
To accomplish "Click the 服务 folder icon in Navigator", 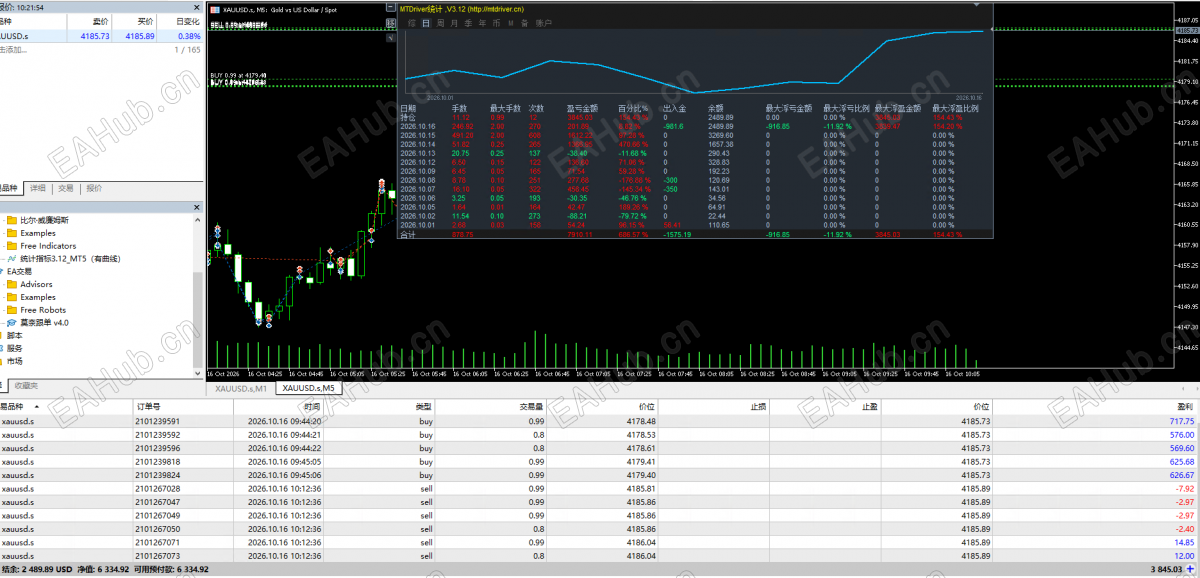I will click(x=1, y=348).
